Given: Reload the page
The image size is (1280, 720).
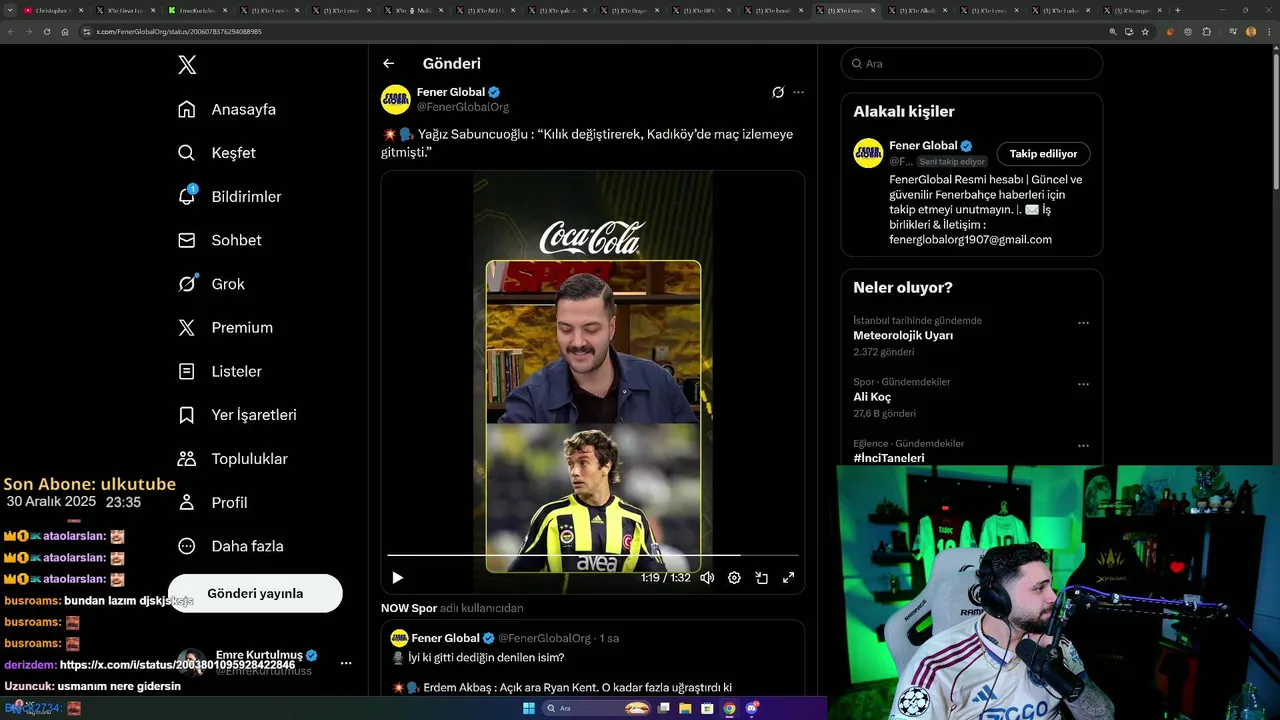Looking at the screenshot, I should tap(47, 31).
